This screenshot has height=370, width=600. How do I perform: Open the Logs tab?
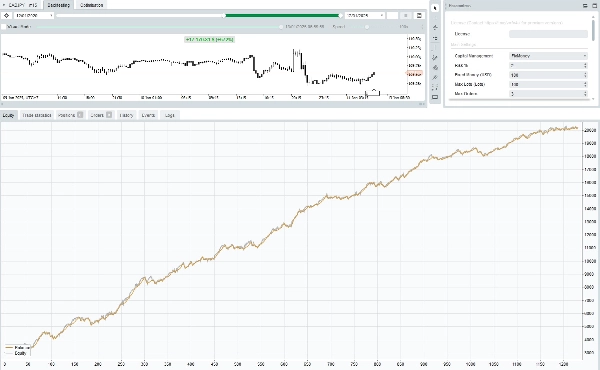tap(170, 115)
